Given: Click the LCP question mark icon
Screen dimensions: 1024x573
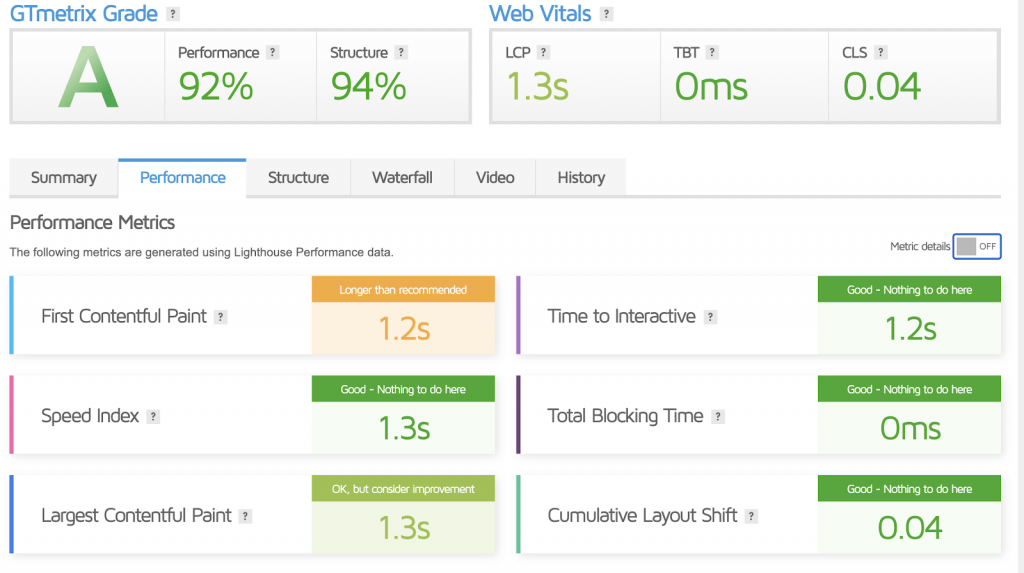Looking at the screenshot, I should [544, 53].
